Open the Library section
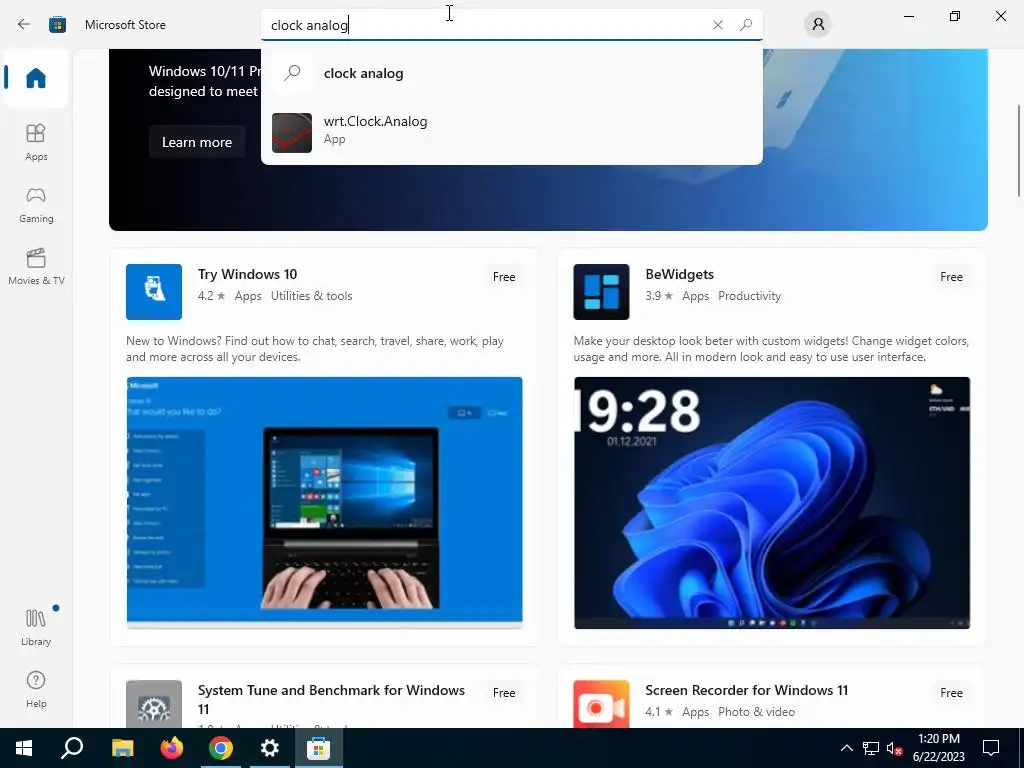1024x768 pixels. (36, 627)
